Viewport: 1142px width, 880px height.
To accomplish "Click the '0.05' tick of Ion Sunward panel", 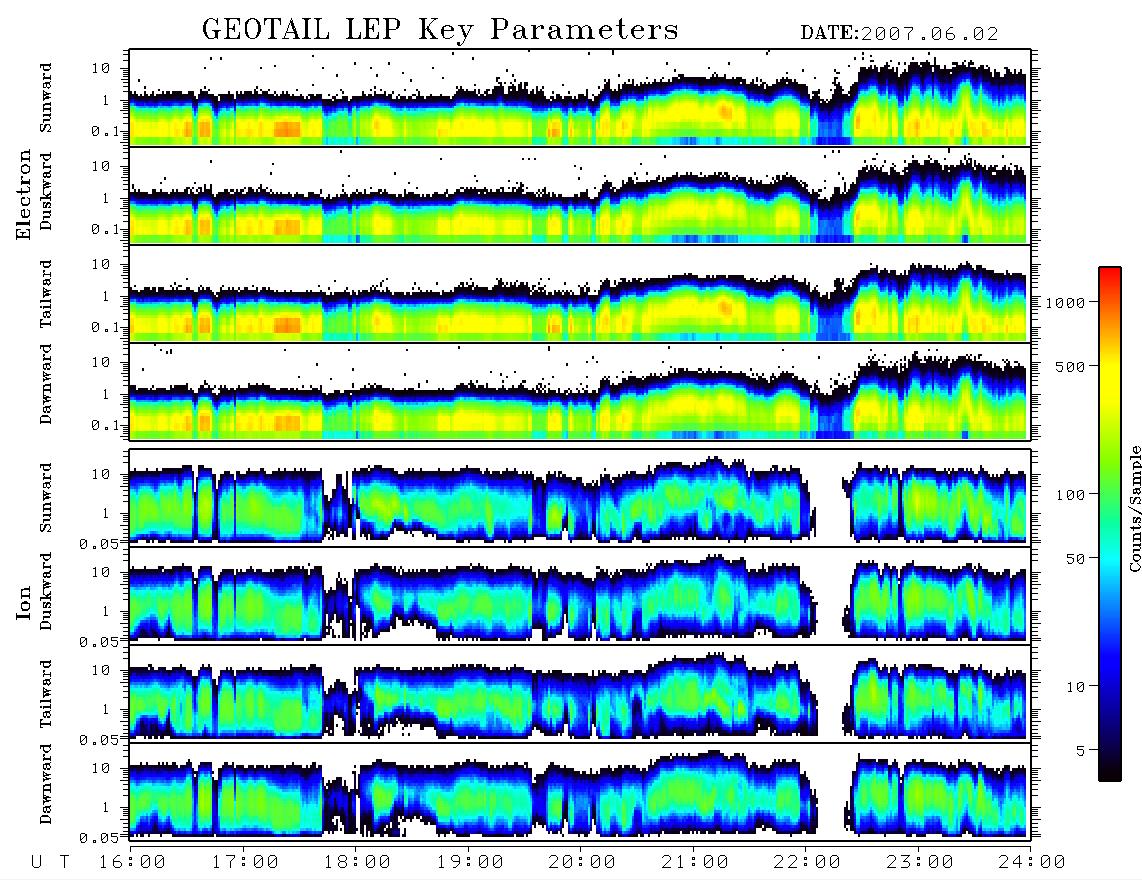I will (99, 543).
